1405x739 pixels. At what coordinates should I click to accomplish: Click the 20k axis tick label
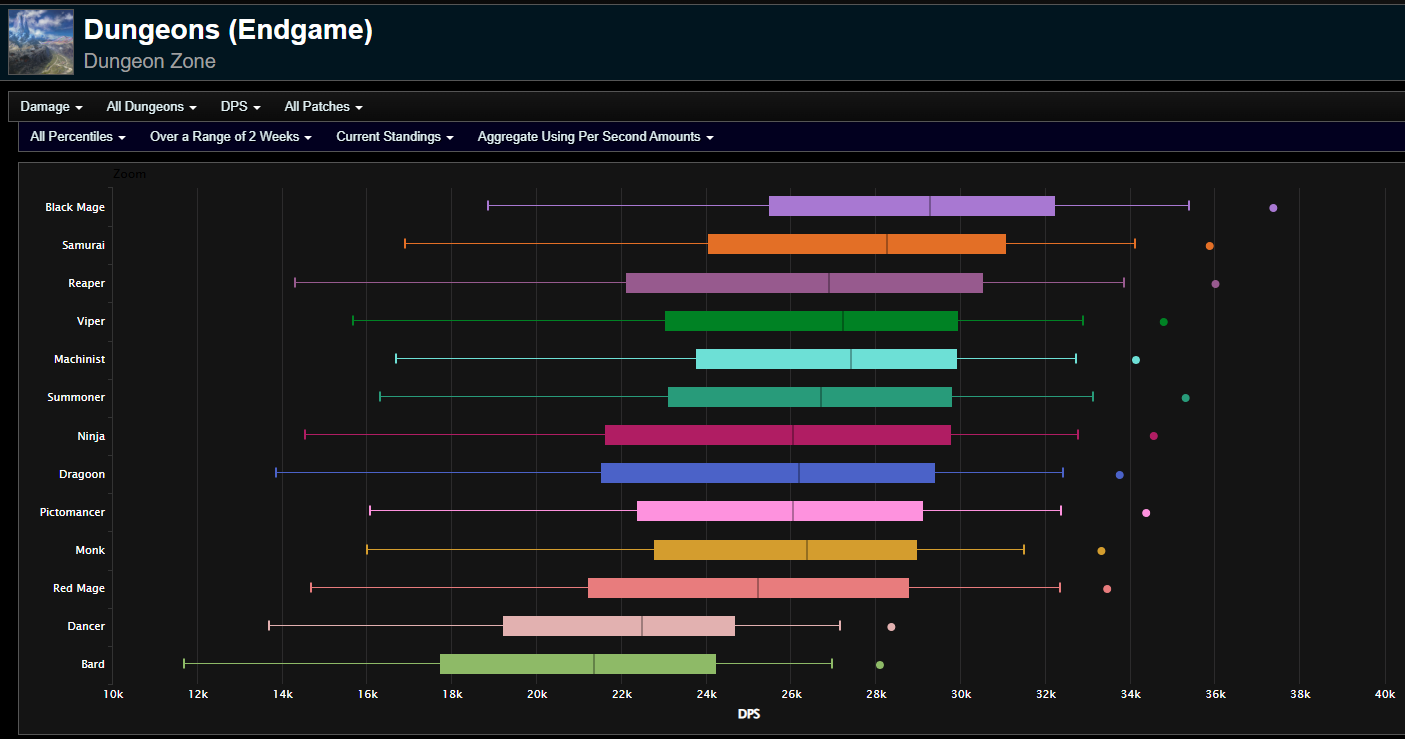point(537,694)
